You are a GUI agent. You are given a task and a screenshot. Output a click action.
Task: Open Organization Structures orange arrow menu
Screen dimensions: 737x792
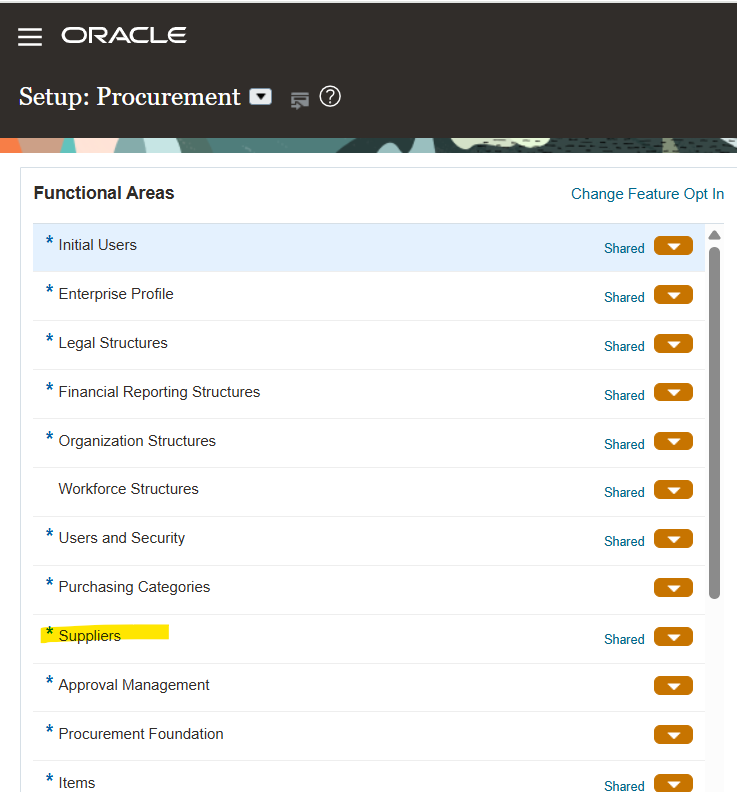click(x=673, y=442)
